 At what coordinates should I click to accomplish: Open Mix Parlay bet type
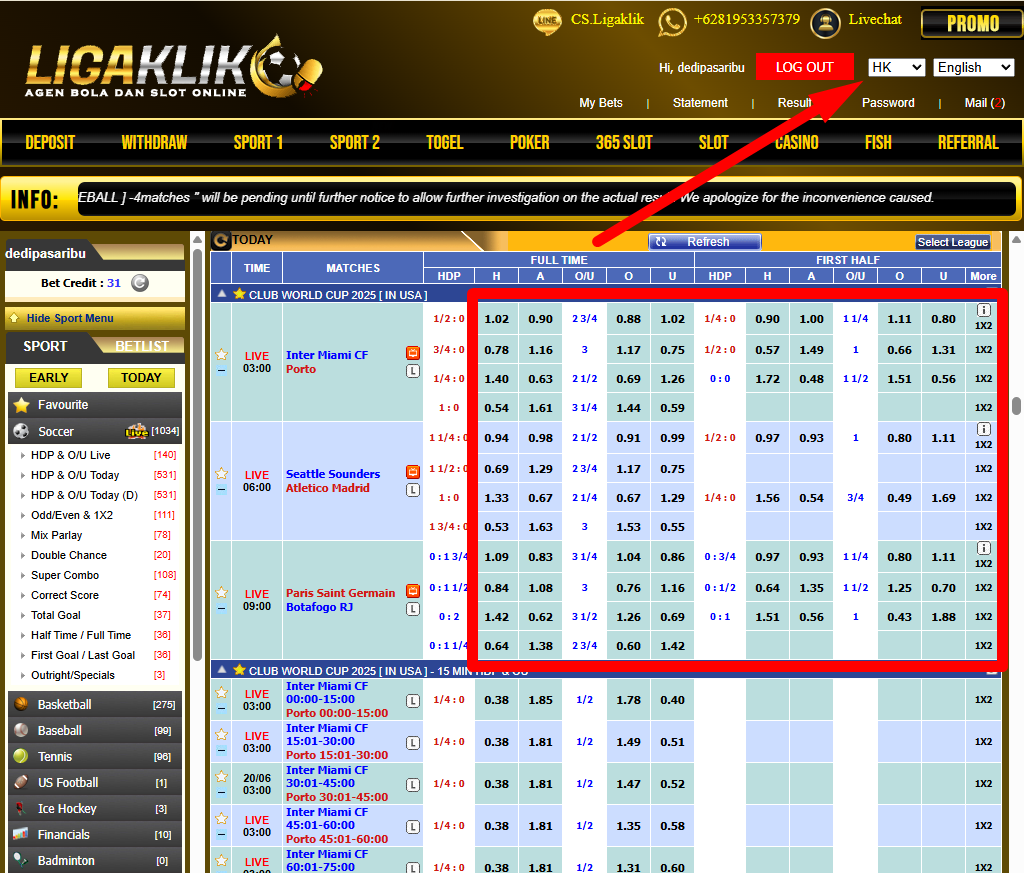pyautogui.click(x=56, y=535)
